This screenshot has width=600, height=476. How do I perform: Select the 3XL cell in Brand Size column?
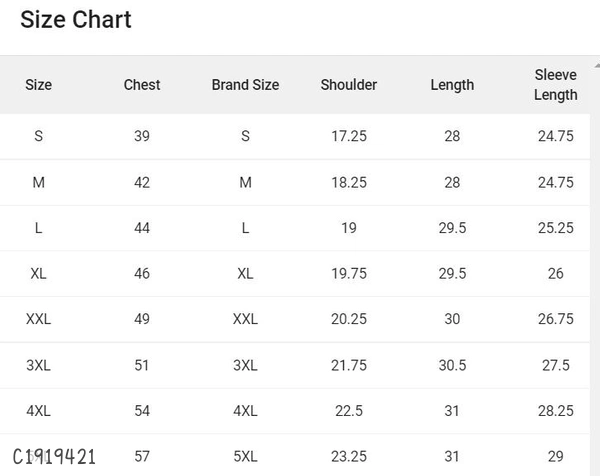pos(245,365)
